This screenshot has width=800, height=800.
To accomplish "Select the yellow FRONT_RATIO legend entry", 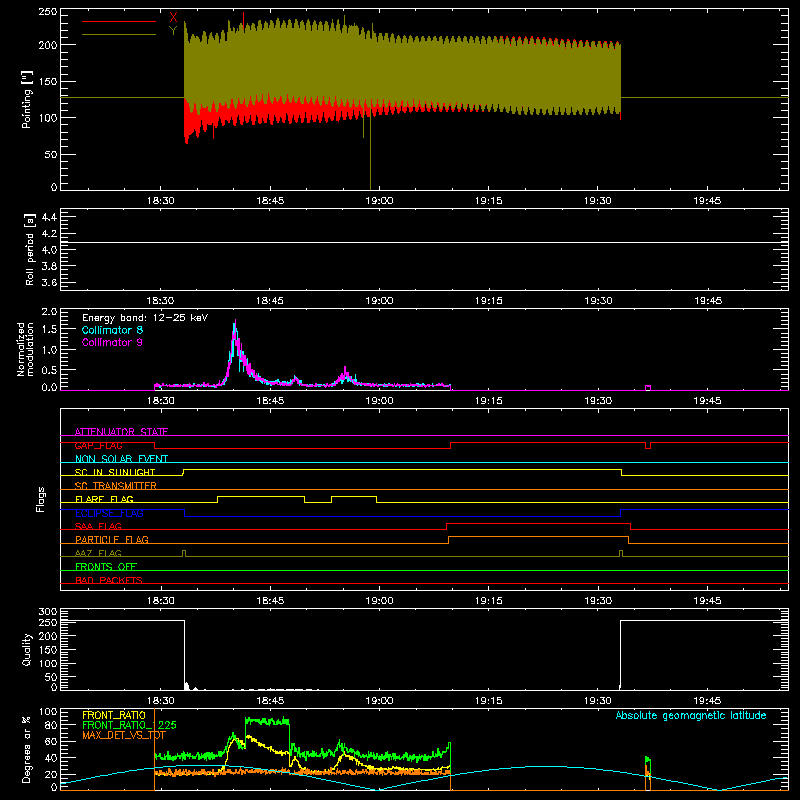I will coord(114,715).
